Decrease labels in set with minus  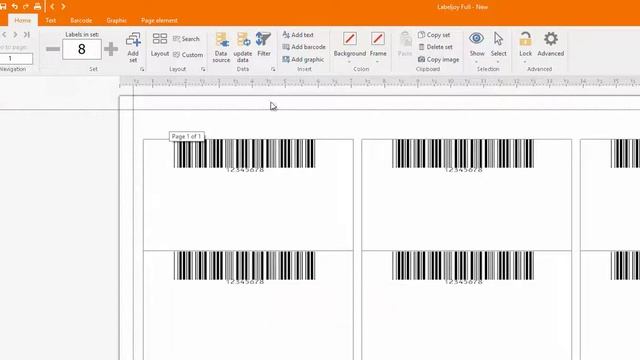point(53,49)
